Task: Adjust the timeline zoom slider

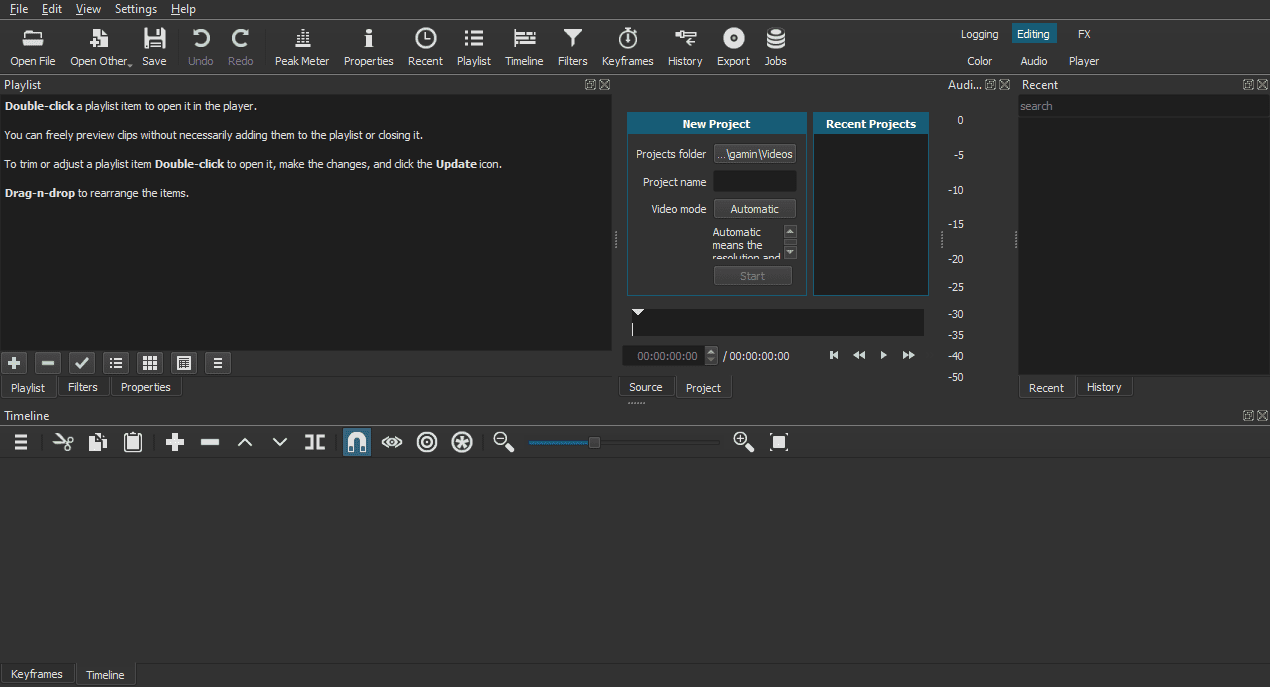Action: click(x=624, y=442)
